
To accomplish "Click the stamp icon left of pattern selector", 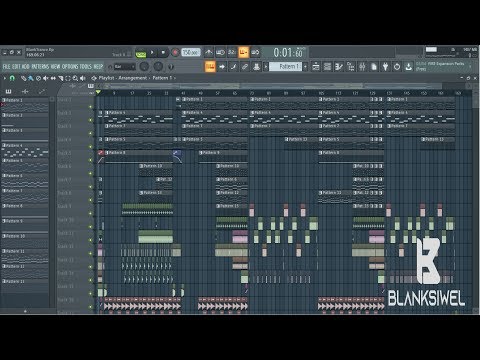I will (x=256, y=67).
